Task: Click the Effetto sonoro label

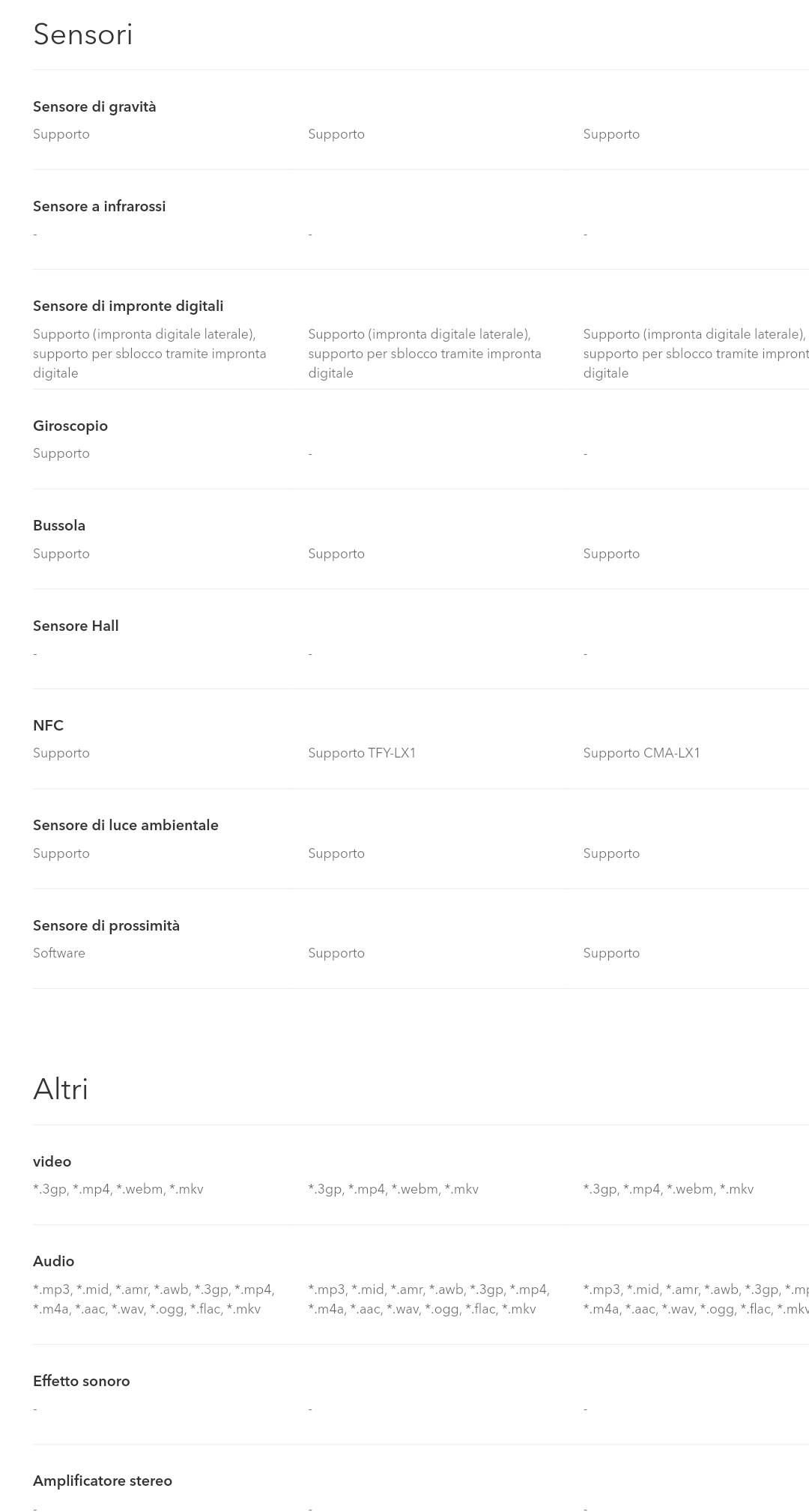Action: [81, 1381]
